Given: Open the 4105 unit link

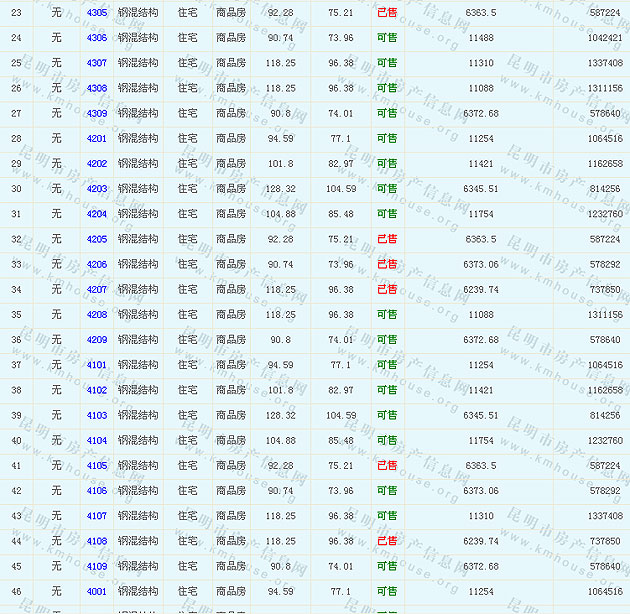Looking at the screenshot, I should (97, 466).
